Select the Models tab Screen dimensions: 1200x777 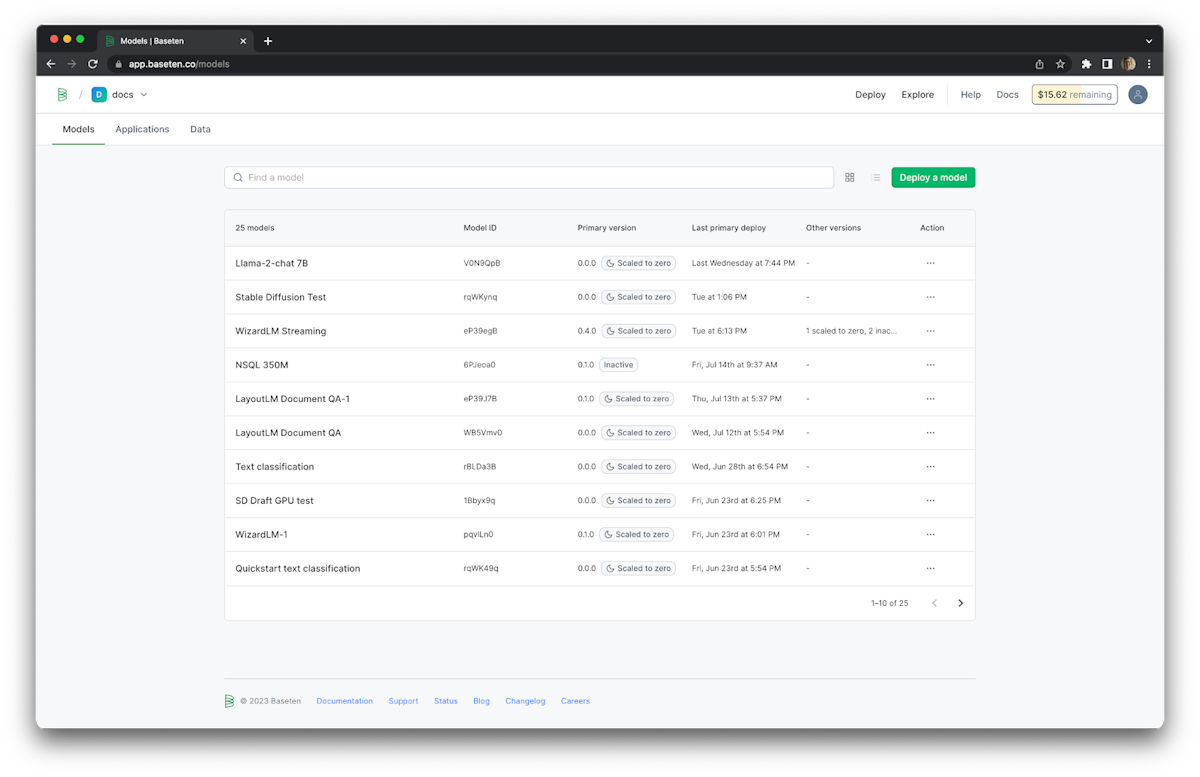click(78, 129)
